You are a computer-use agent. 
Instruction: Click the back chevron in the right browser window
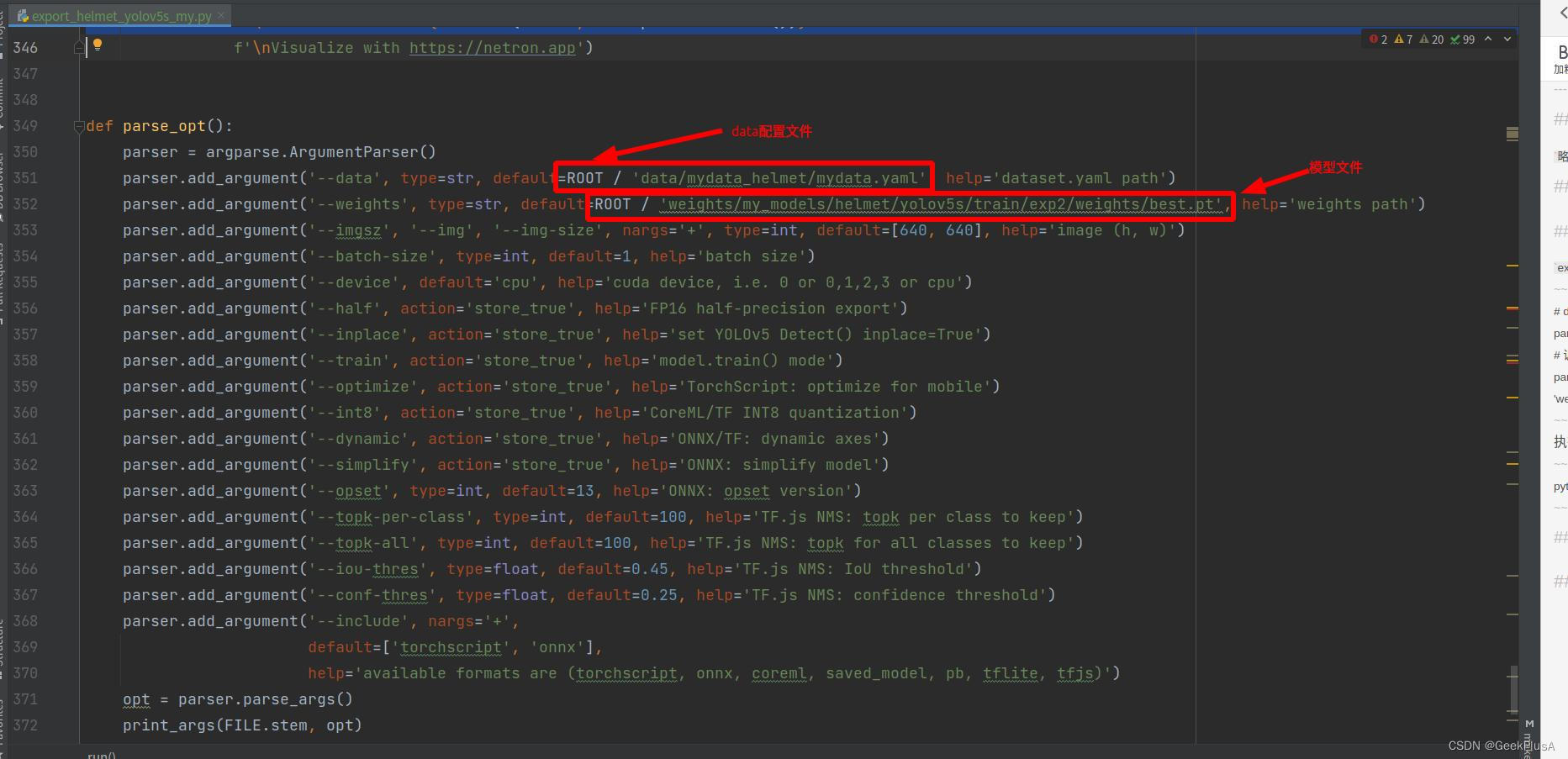tap(1562, 13)
